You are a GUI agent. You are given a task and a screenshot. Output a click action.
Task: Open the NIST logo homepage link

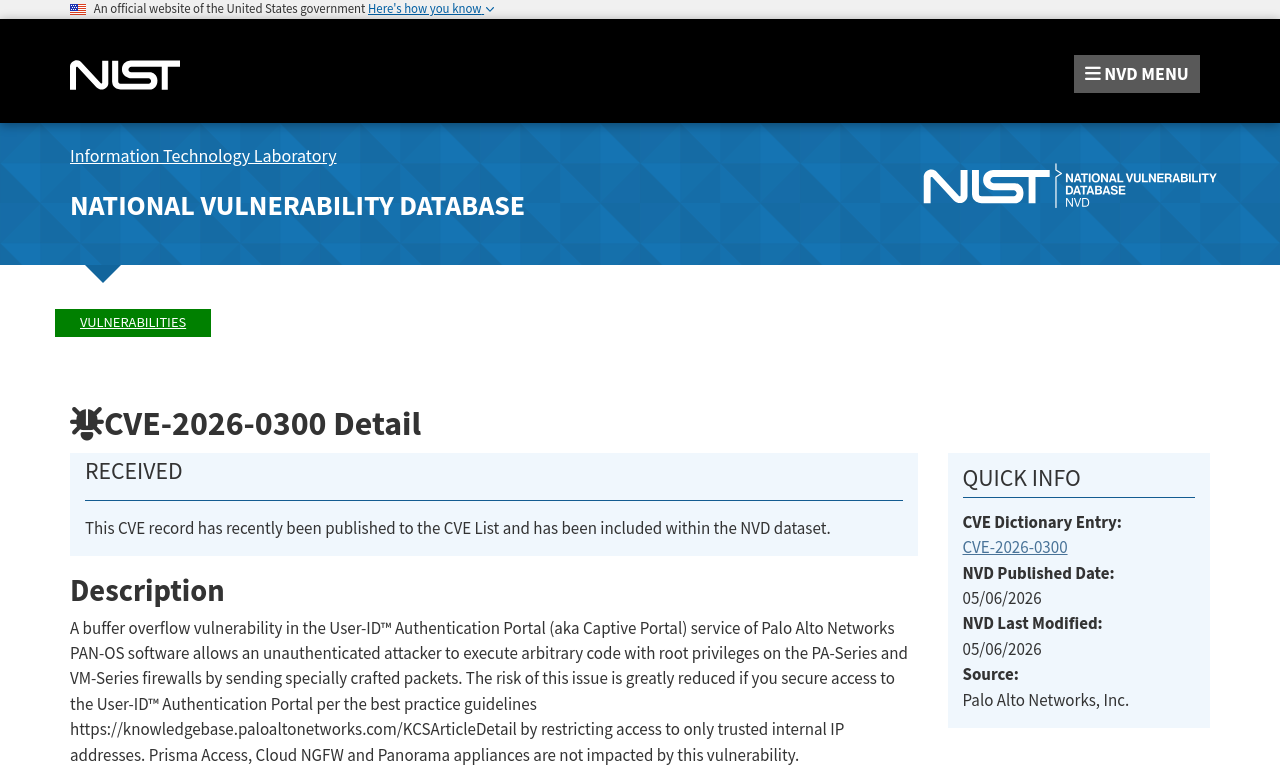(125, 75)
